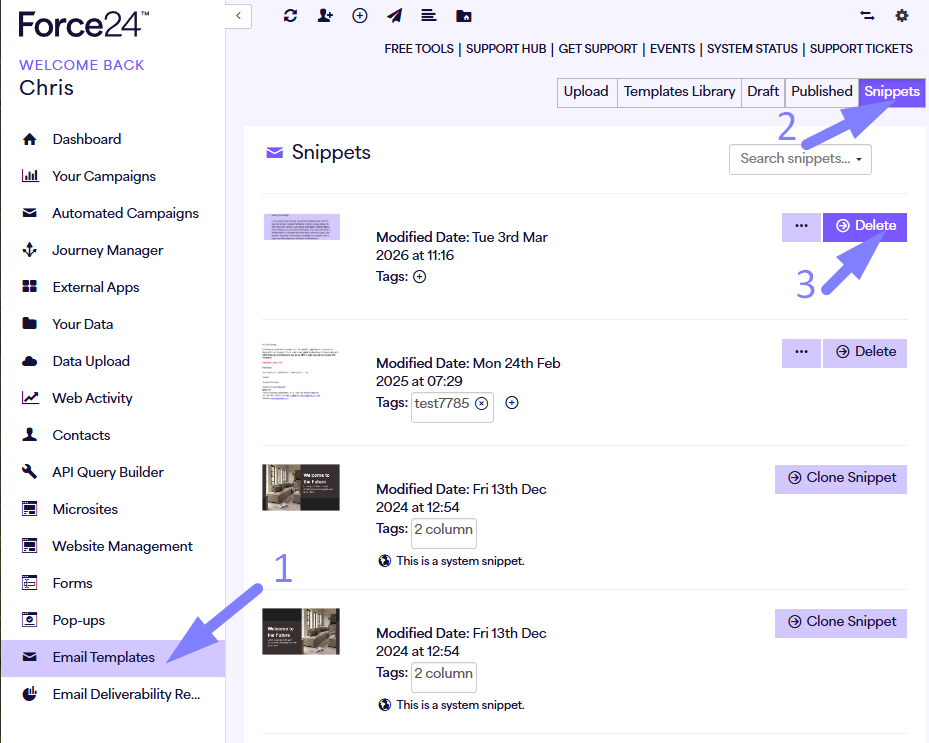
Task: Click the External Apps grid icon
Action: click(x=30, y=287)
